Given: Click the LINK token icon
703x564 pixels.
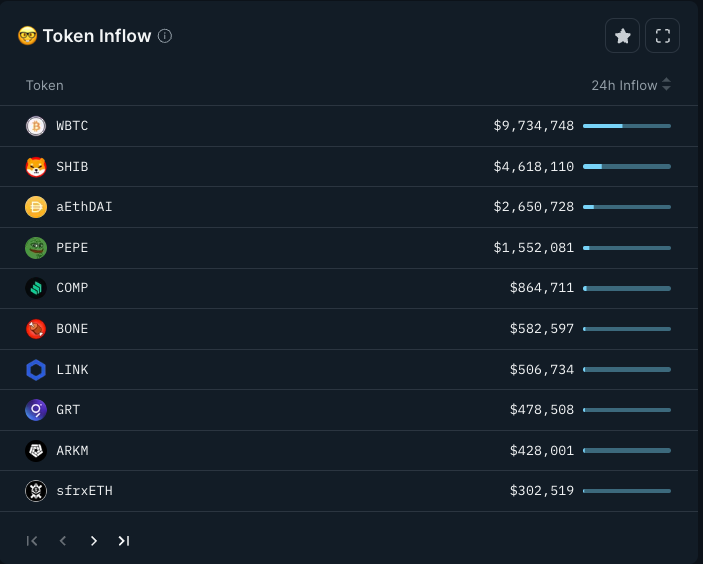Looking at the screenshot, I should [x=36, y=370].
